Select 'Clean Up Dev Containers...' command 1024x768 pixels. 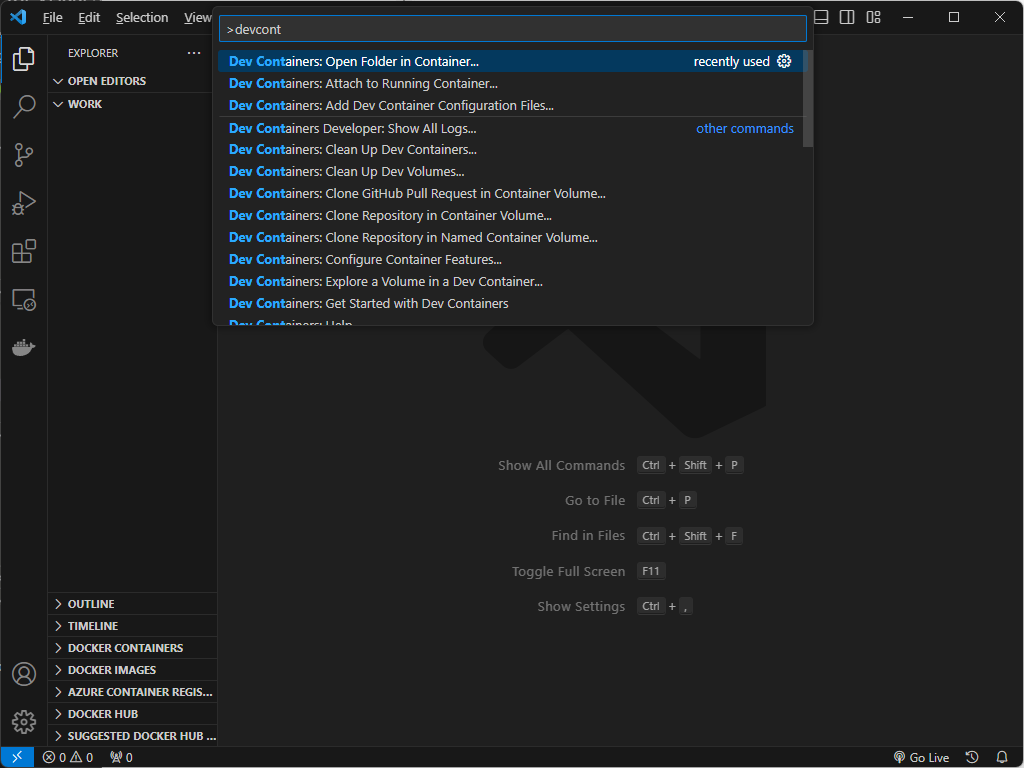pyautogui.click(x=510, y=150)
